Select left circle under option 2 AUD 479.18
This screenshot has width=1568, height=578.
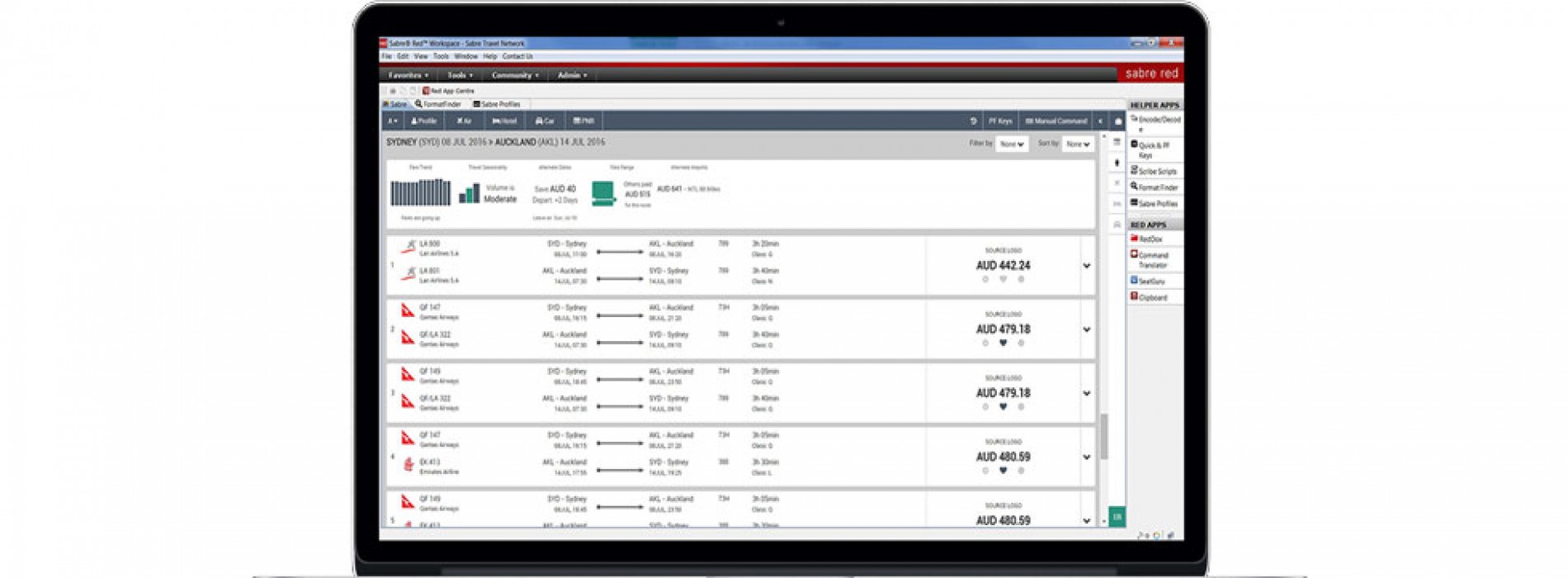coord(985,343)
